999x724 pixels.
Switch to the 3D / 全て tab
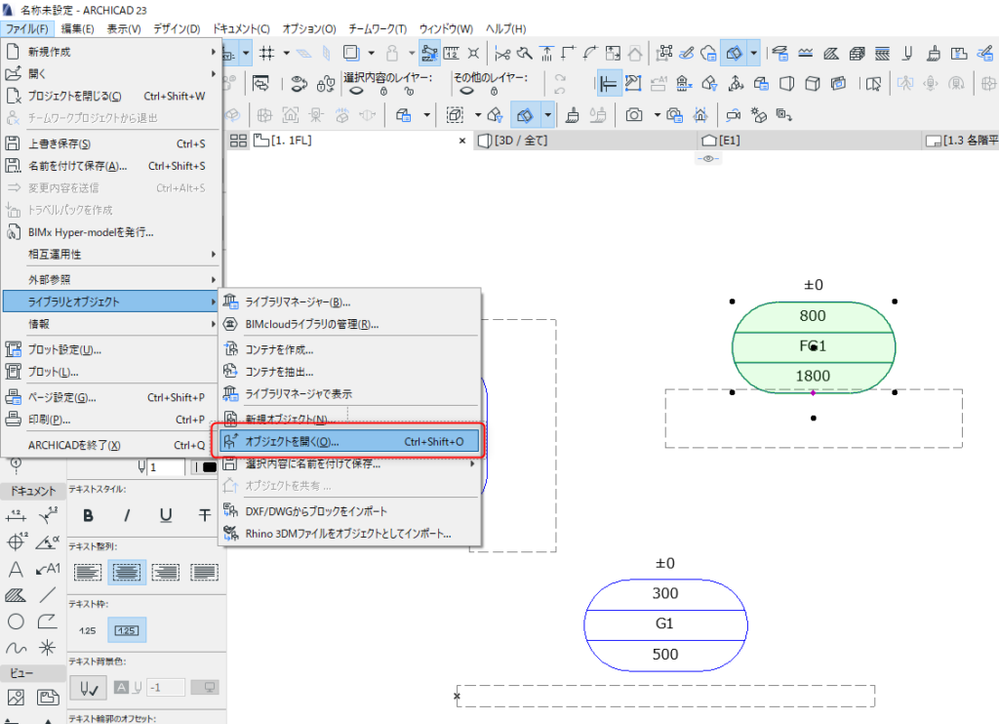pos(521,140)
